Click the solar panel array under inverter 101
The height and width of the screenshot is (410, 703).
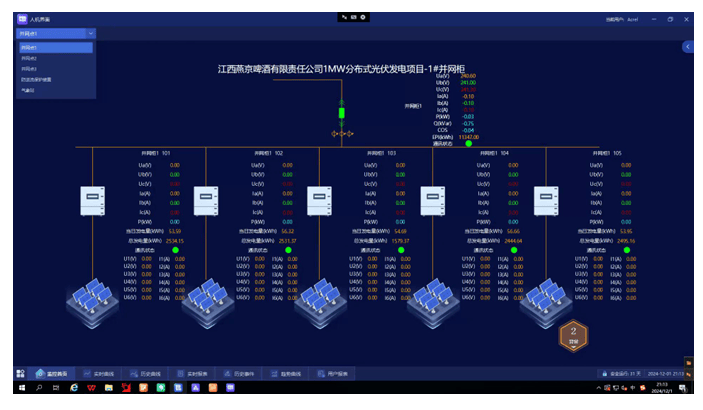point(92,303)
